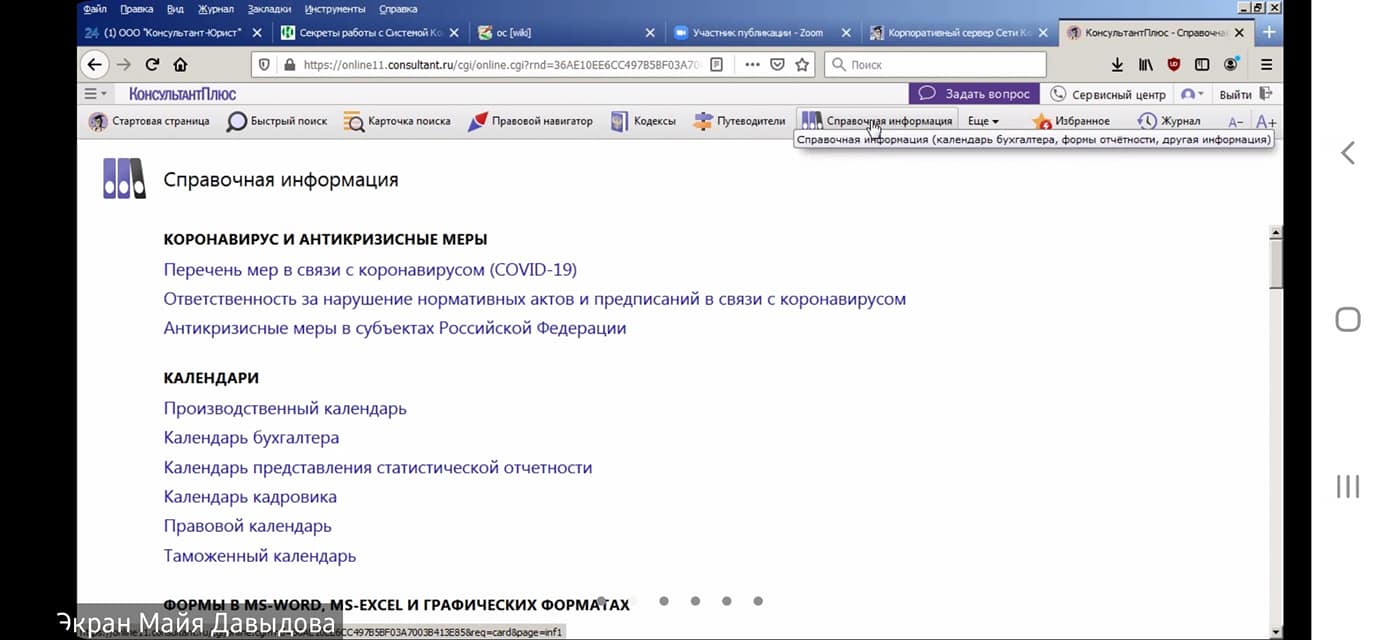
Task: Expand the Еще dropdown in the toolbar
Action: pyautogui.click(x=983, y=121)
